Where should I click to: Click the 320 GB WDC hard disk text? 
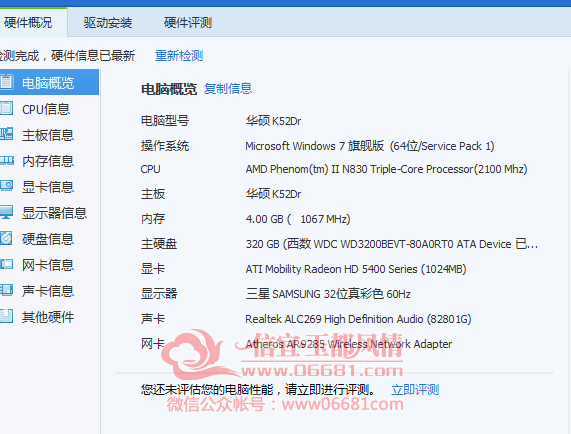tap(391, 244)
